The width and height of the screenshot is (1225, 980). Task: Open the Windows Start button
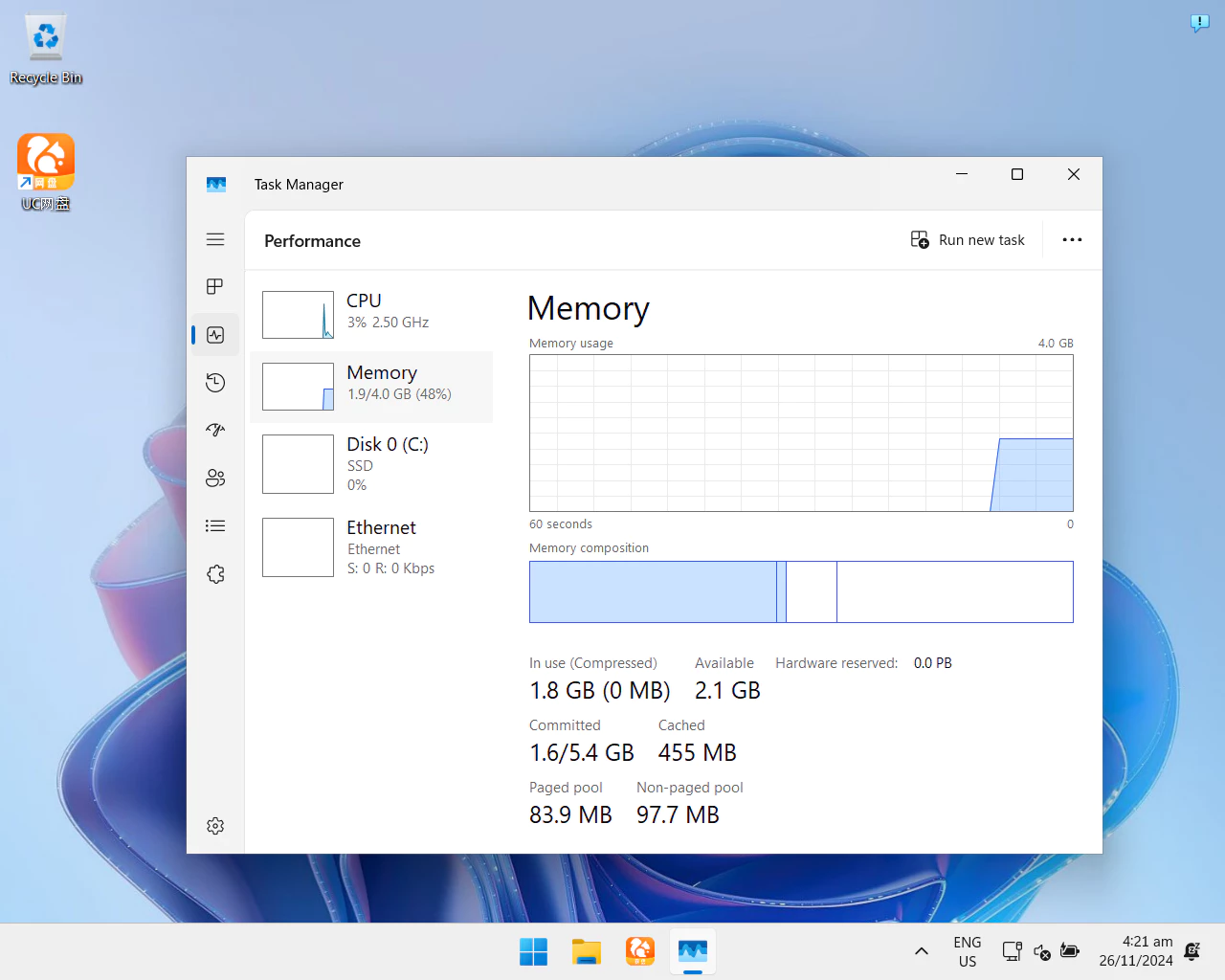533,951
